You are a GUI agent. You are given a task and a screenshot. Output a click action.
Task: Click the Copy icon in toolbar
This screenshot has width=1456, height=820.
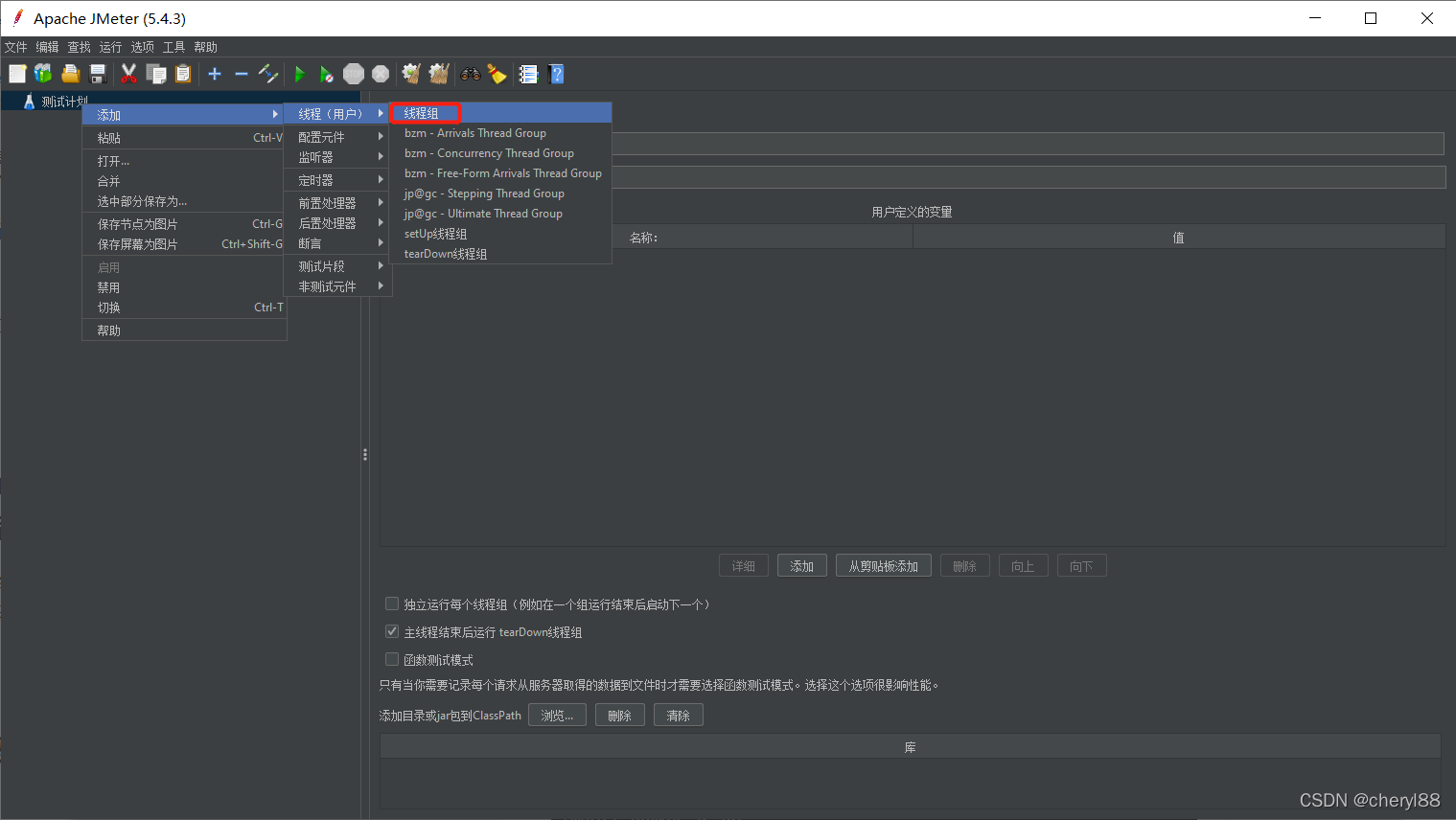click(x=155, y=74)
